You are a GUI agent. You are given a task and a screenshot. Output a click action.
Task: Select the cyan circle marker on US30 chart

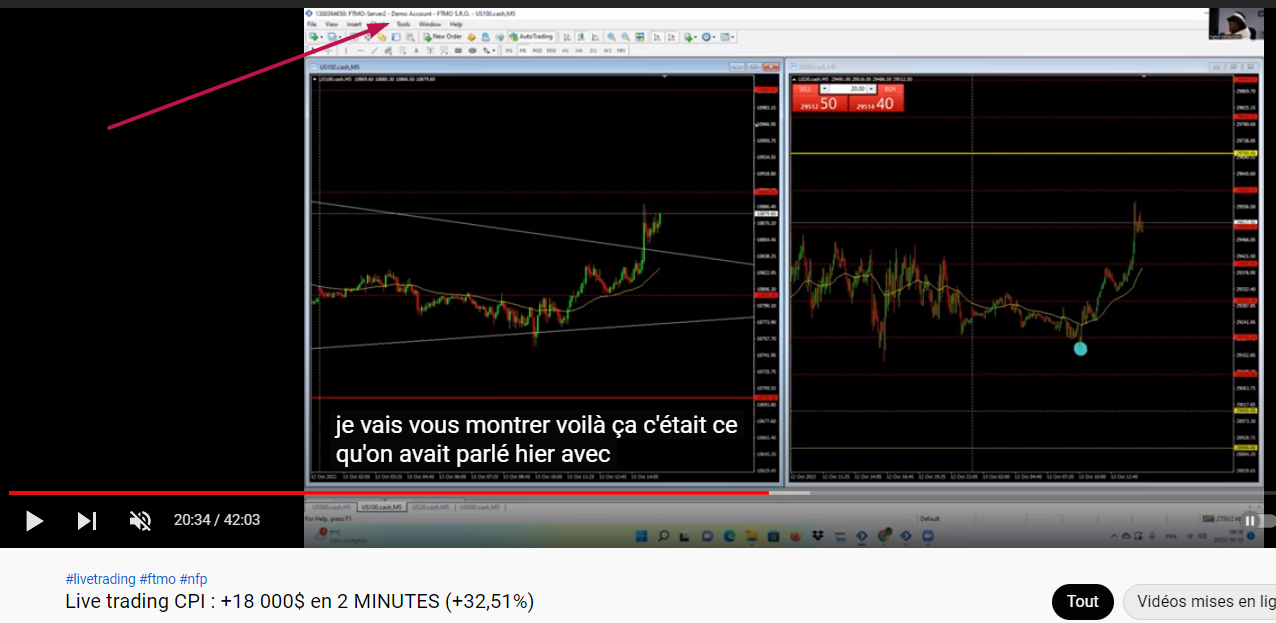tap(1080, 348)
